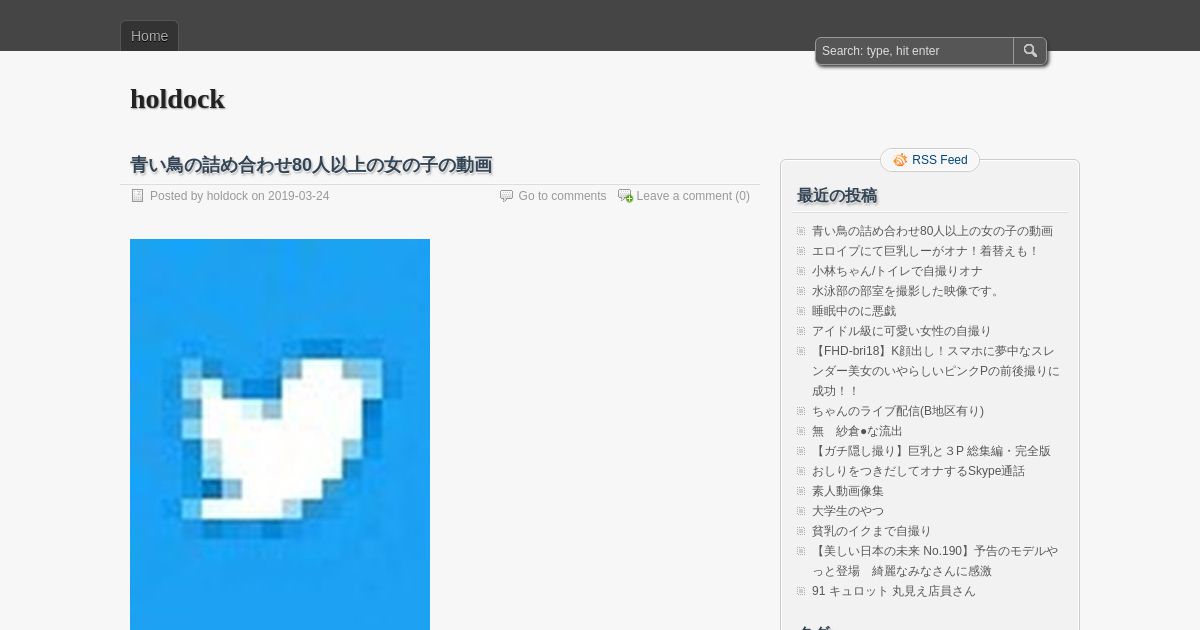Open sidebar post 貧乳のイクまで自撮り
The width and height of the screenshot is (1200, 630).
click(x=872, y=531)
